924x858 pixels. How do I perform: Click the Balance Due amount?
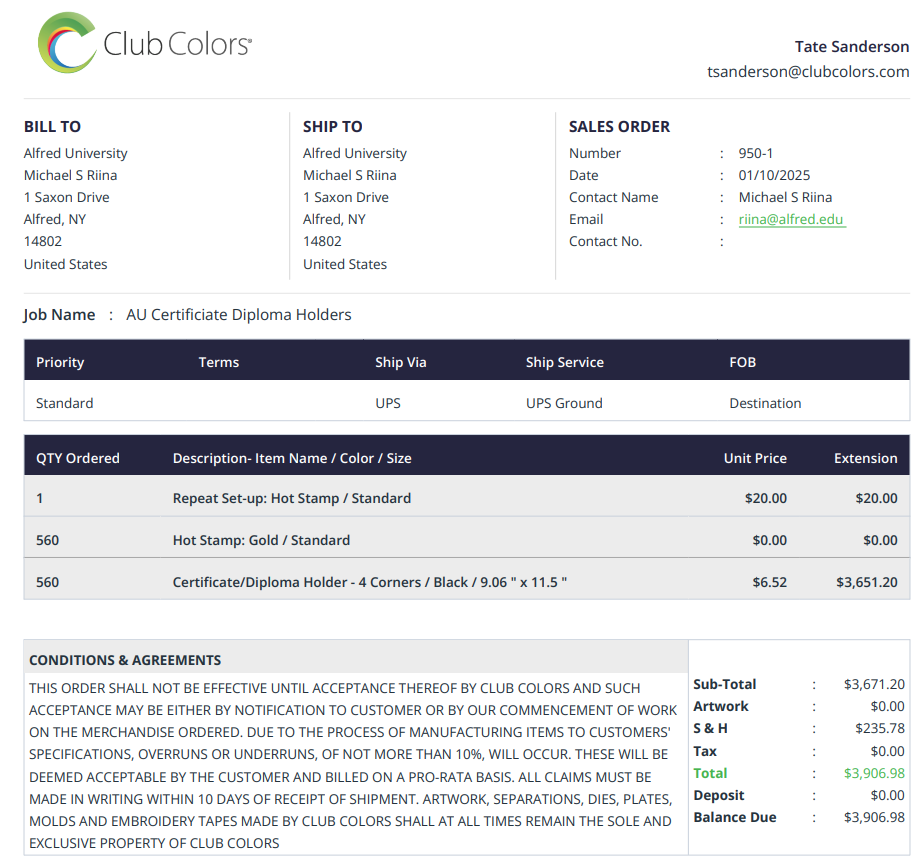click(874, 817)
